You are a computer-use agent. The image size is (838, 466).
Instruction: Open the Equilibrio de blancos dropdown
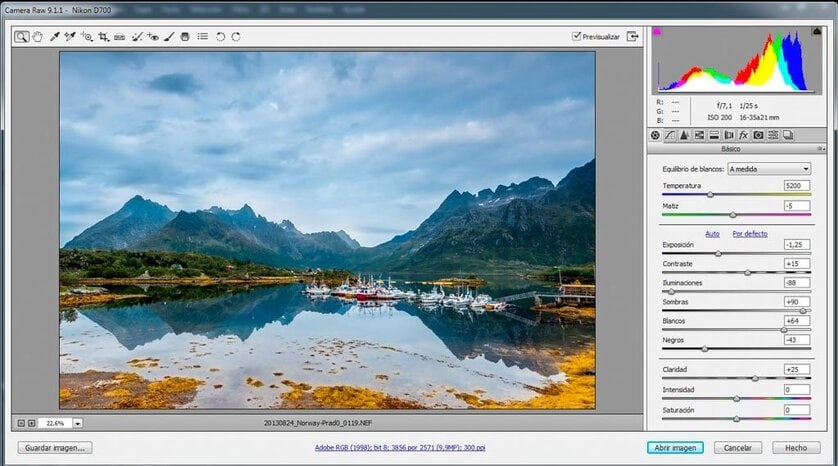coord(769,169)
